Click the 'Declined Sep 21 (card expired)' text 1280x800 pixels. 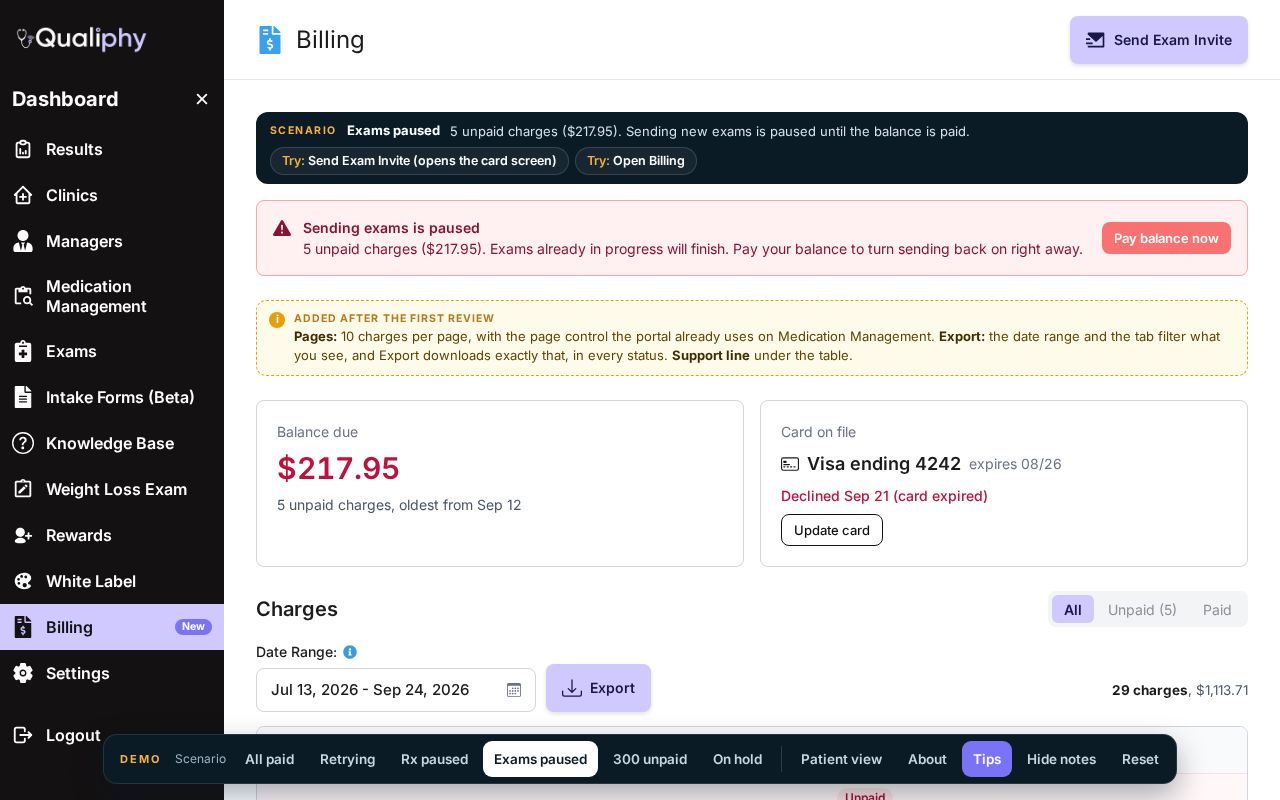[884, 496]
